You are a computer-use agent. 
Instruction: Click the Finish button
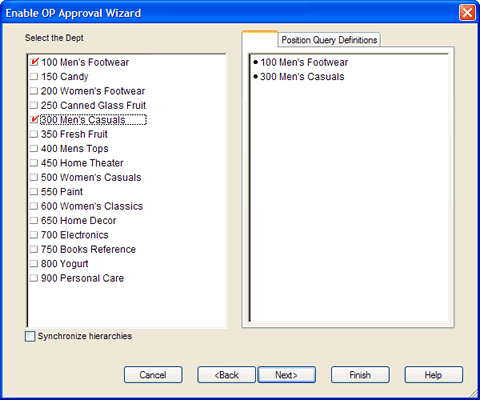[360, 375]
